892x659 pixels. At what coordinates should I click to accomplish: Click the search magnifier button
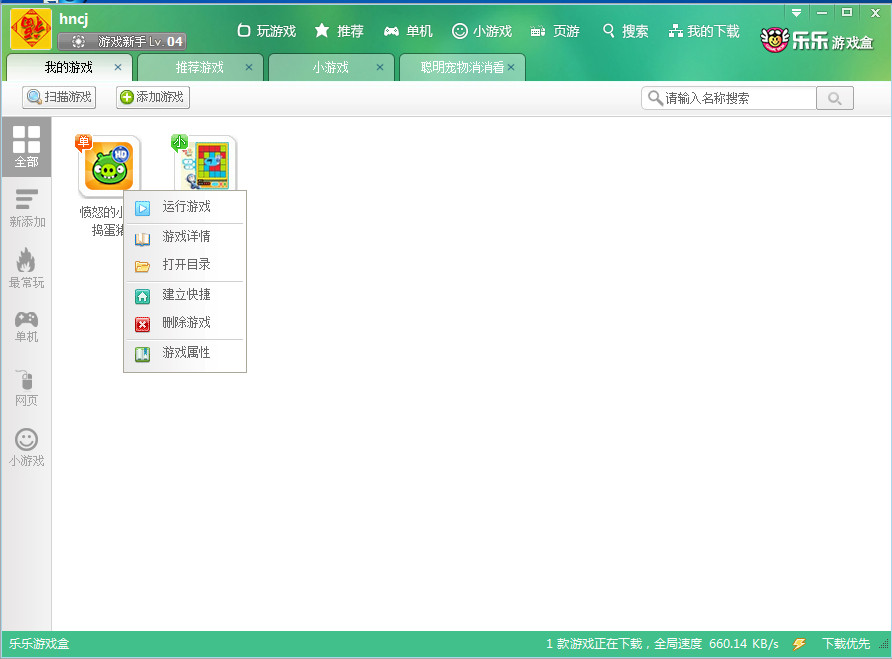click(835, 98)
